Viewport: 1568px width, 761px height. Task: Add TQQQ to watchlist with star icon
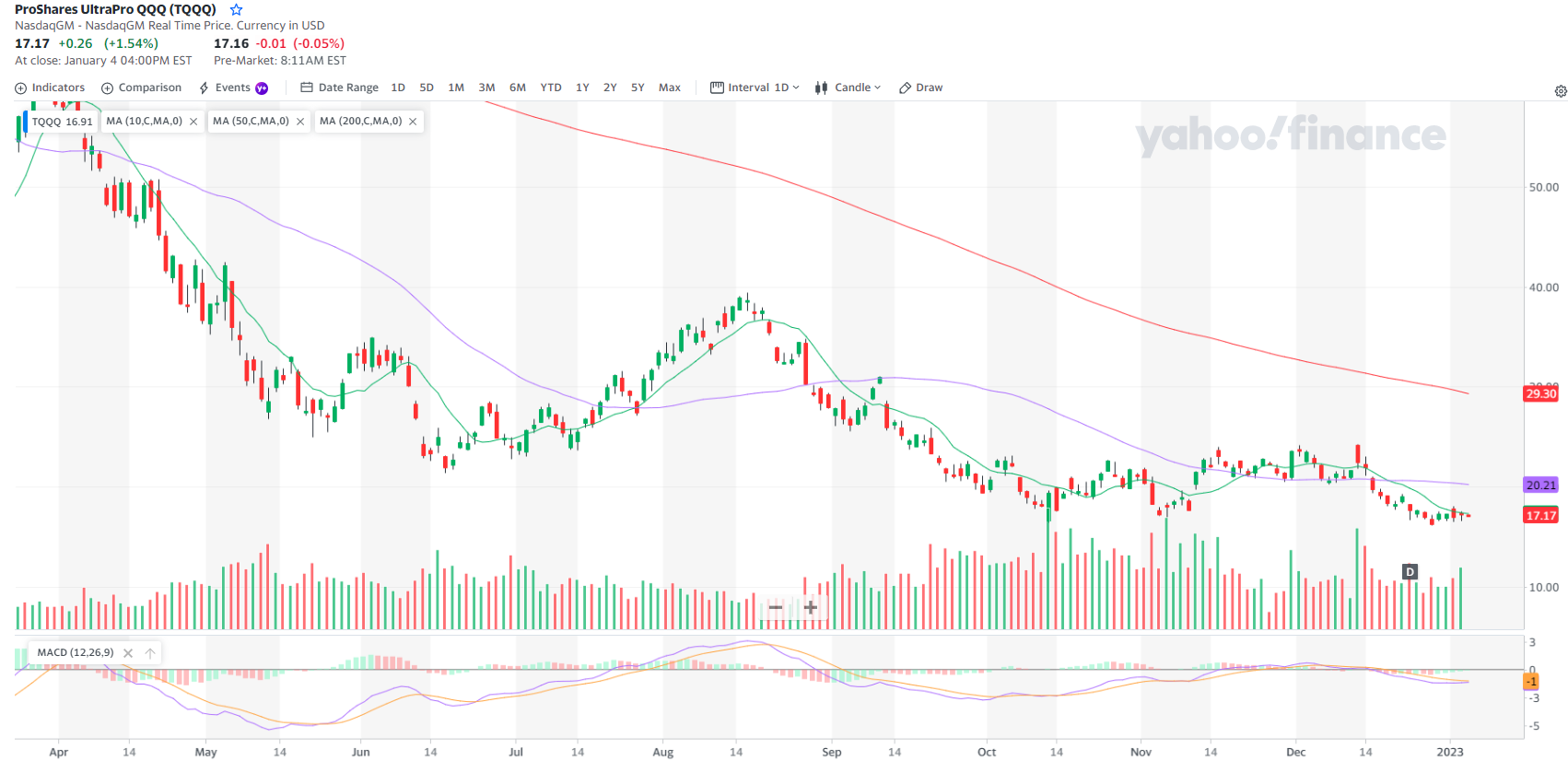(x=236, y=9)
